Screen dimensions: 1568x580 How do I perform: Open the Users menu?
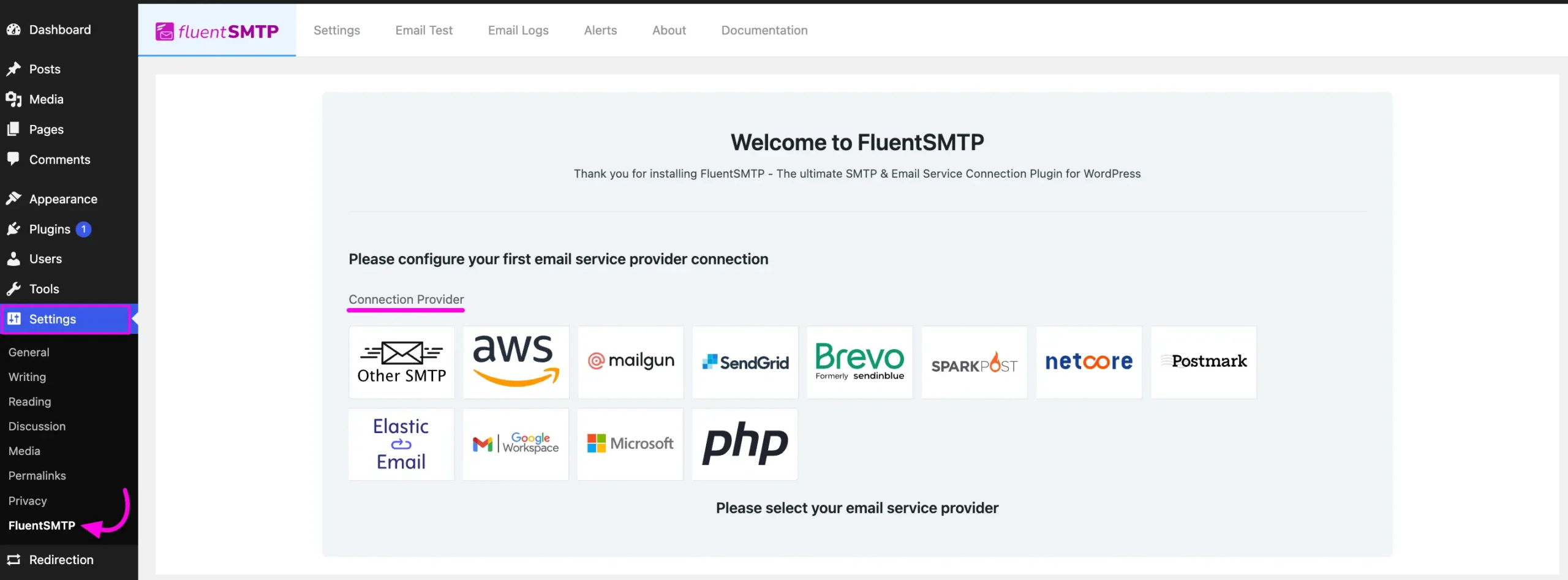(x=45, y=258)
